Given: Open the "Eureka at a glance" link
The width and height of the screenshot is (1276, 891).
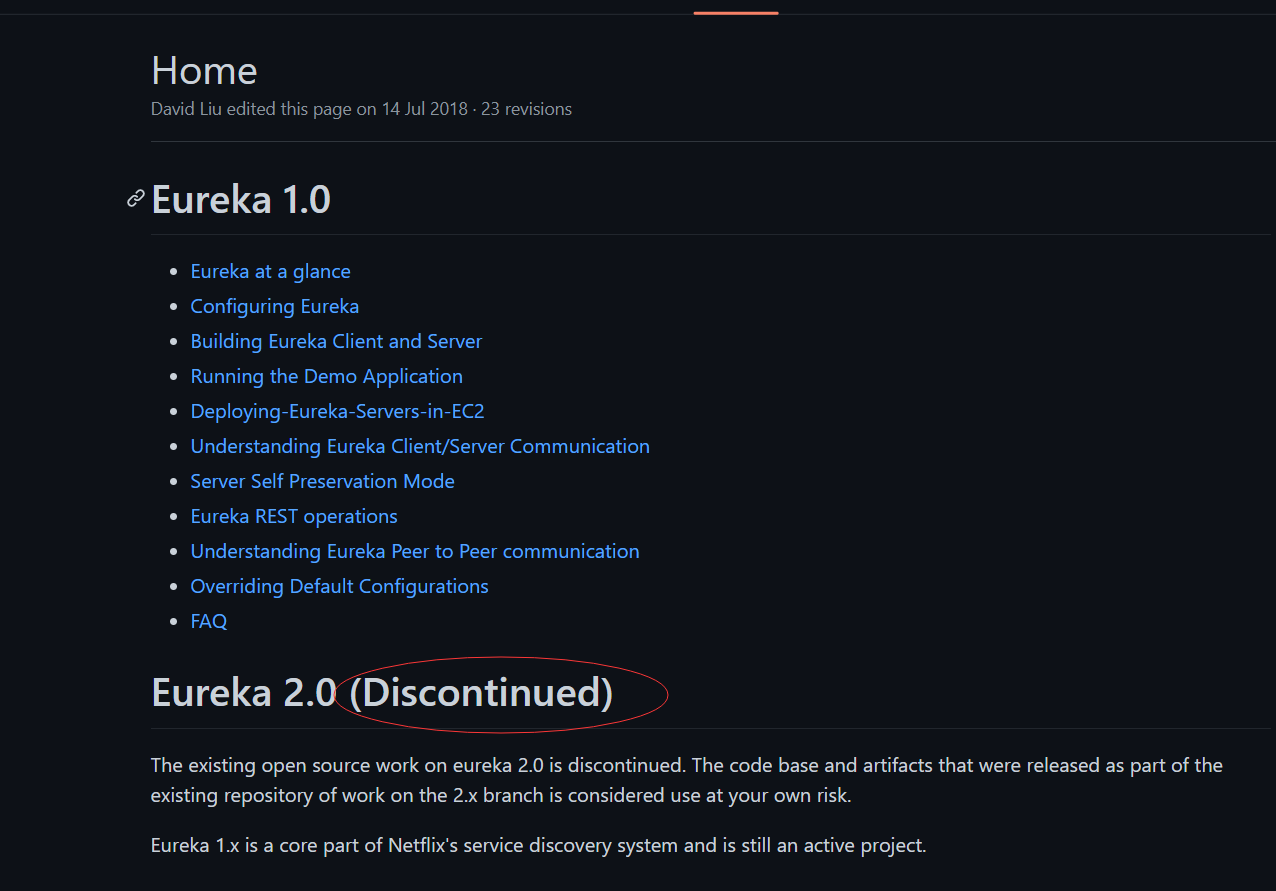Looking at the screenshot, I should click(x=270, y=271).
